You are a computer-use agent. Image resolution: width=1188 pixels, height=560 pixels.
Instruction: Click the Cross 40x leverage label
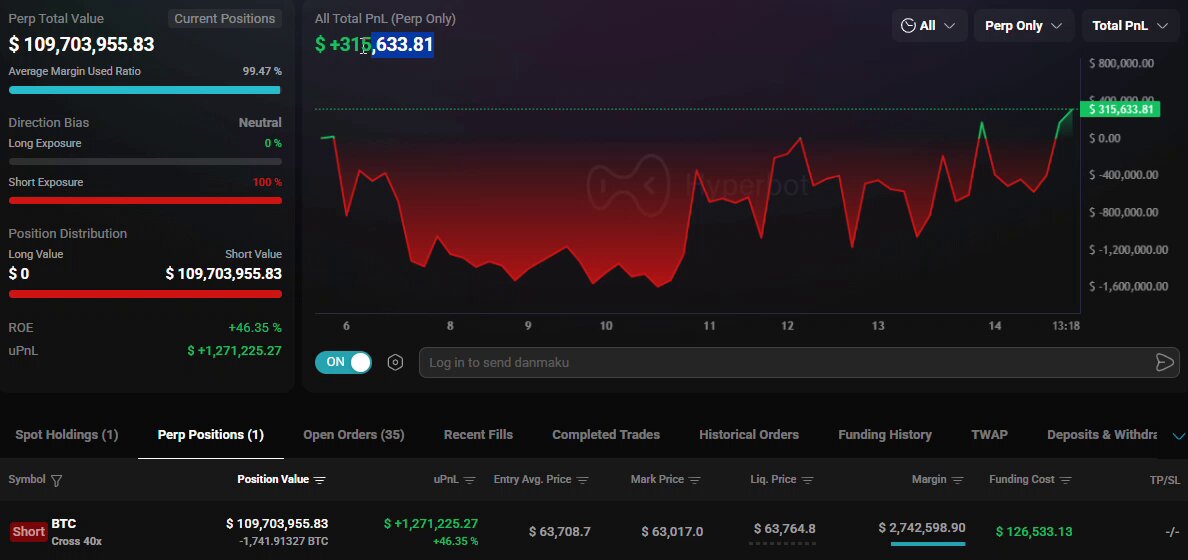[x=77, y=541]
